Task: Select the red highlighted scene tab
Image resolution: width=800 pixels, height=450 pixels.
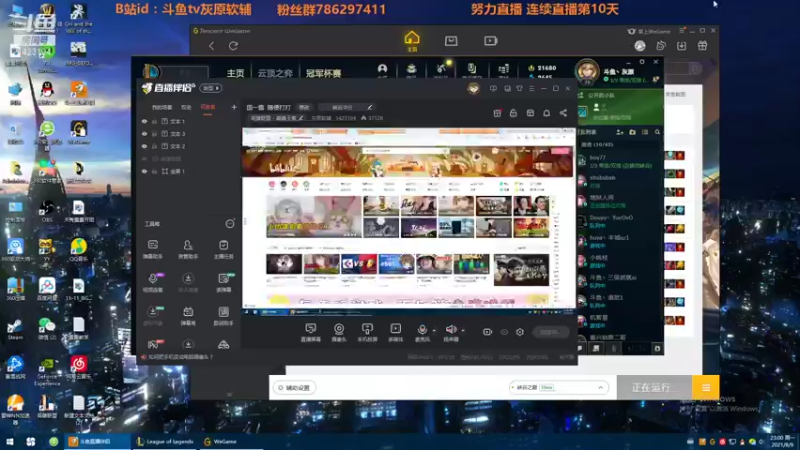Action: click(208, 107)
